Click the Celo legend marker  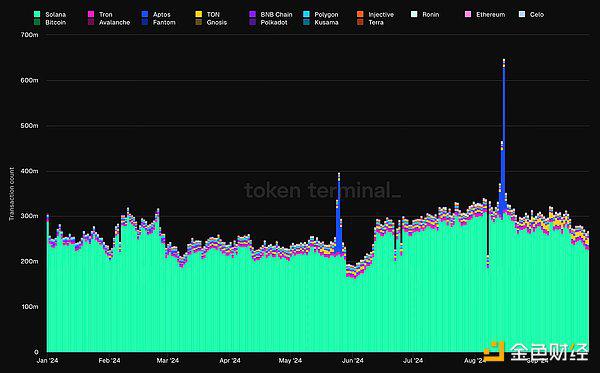[522, 14]
